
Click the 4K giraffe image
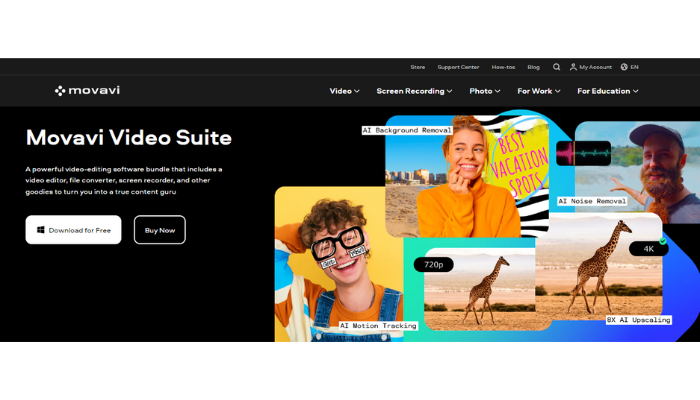tap(598, 268)
